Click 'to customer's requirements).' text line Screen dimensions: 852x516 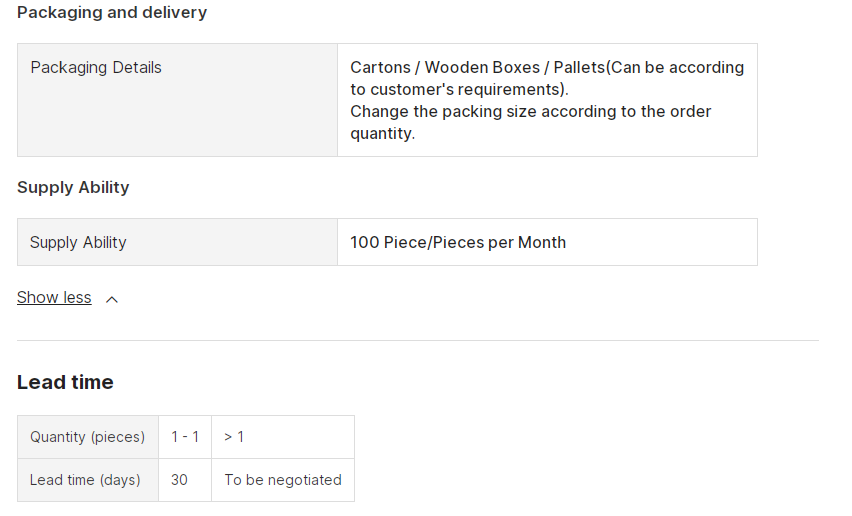click(459, 90)
